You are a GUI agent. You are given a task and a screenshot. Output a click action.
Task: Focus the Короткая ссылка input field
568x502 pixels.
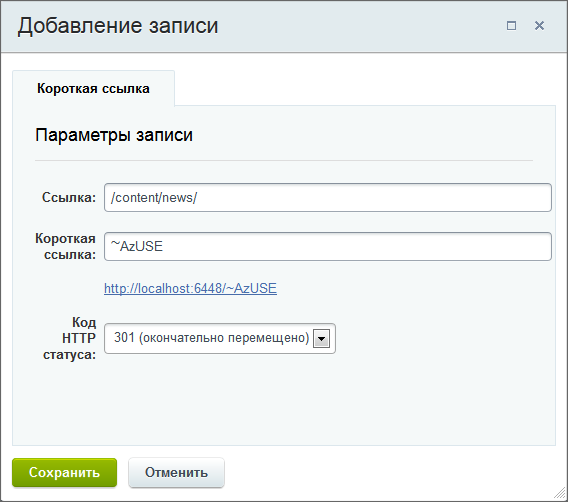pyautogui.click(x=328, y=246)
